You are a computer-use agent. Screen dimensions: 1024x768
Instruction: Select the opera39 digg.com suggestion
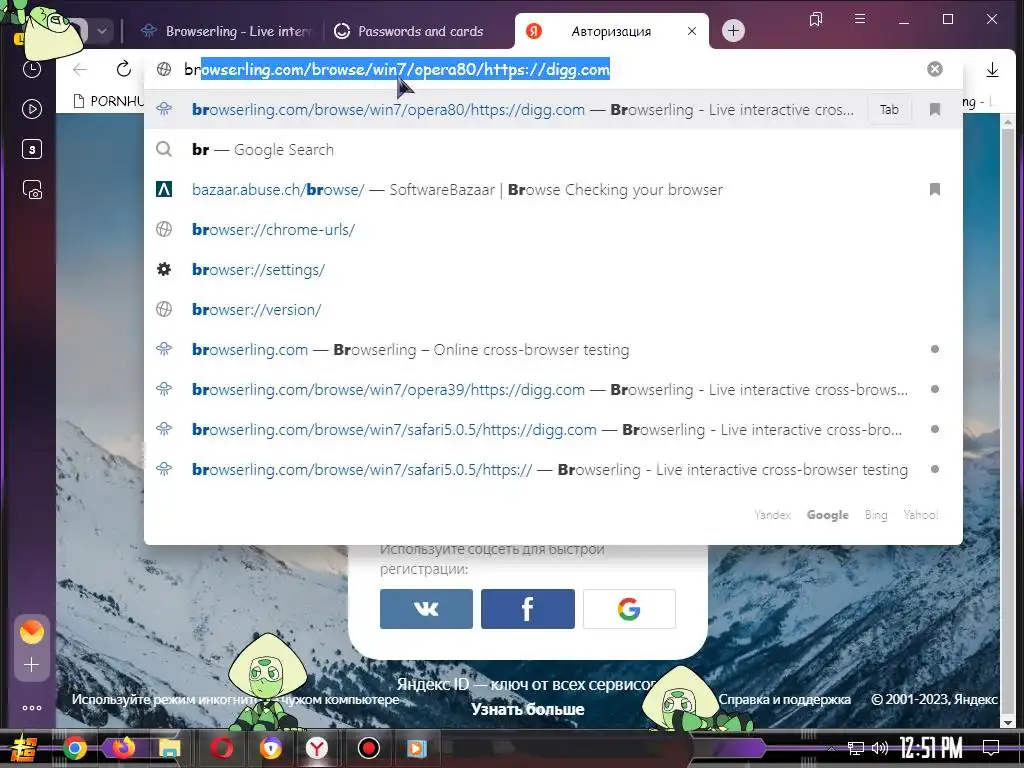553,390
